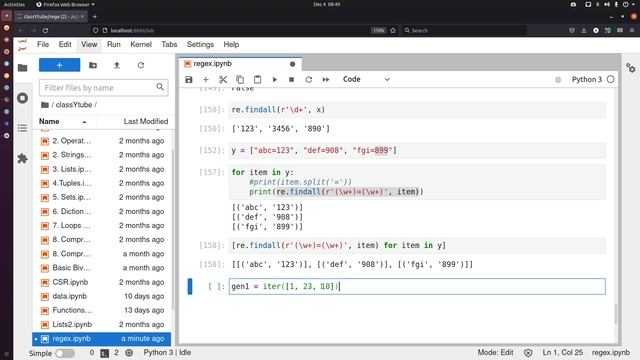Click cell with y = list assignment
This screenshot has height=360, width=640.
point(417,151)
